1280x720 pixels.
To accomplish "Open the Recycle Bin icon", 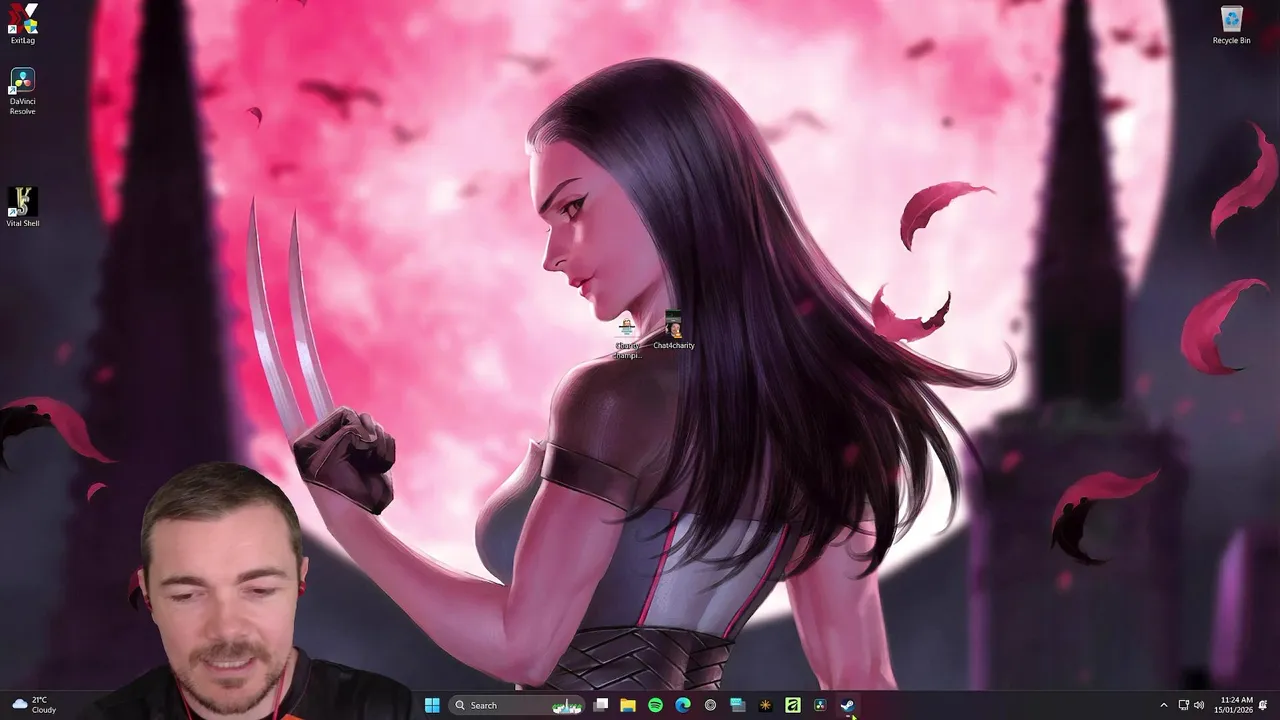I will [1231, 25].
